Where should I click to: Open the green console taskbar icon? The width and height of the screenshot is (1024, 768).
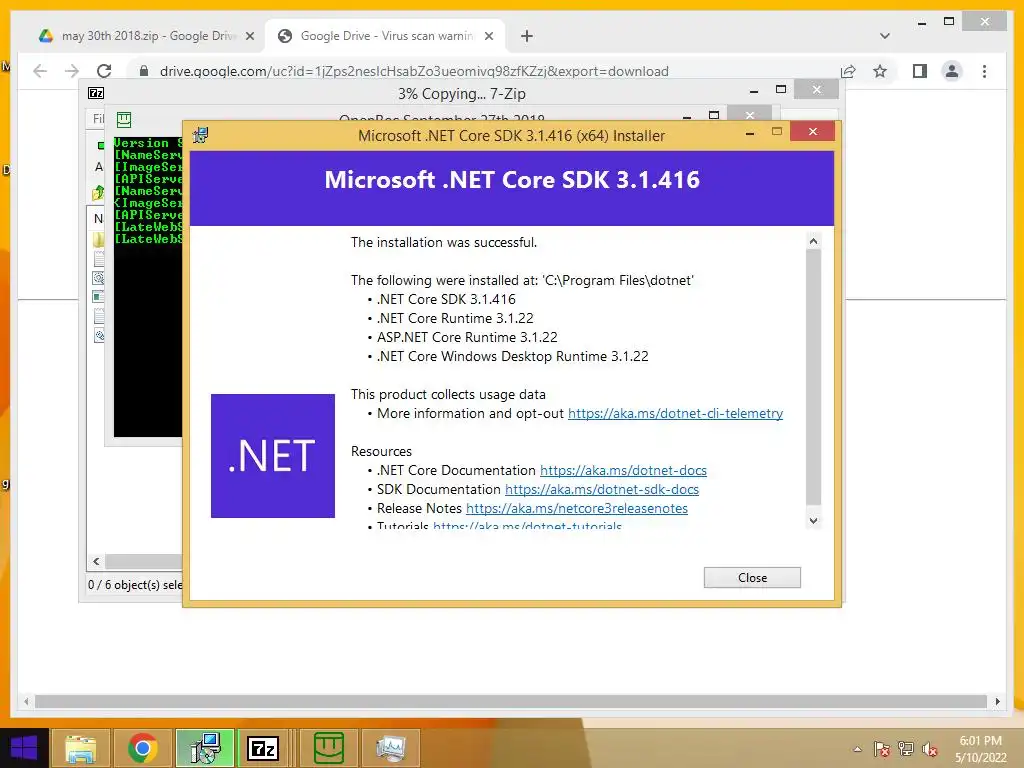(x=328, y=748)
